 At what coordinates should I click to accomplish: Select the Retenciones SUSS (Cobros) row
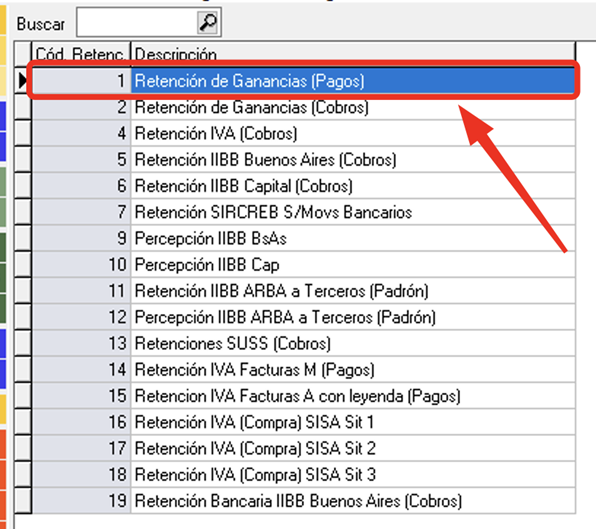click(x=304, y=343)
